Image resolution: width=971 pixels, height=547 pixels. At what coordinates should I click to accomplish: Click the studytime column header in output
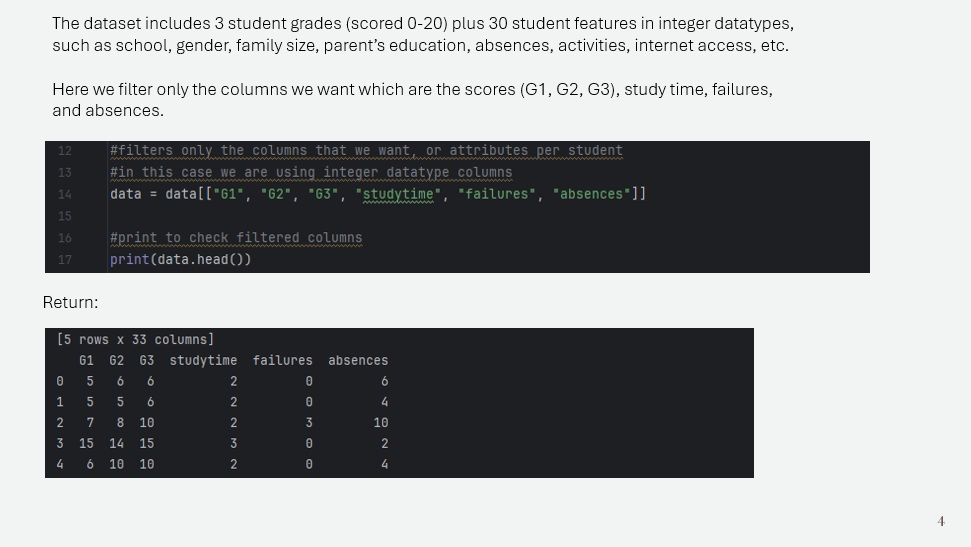click(203, 361)
